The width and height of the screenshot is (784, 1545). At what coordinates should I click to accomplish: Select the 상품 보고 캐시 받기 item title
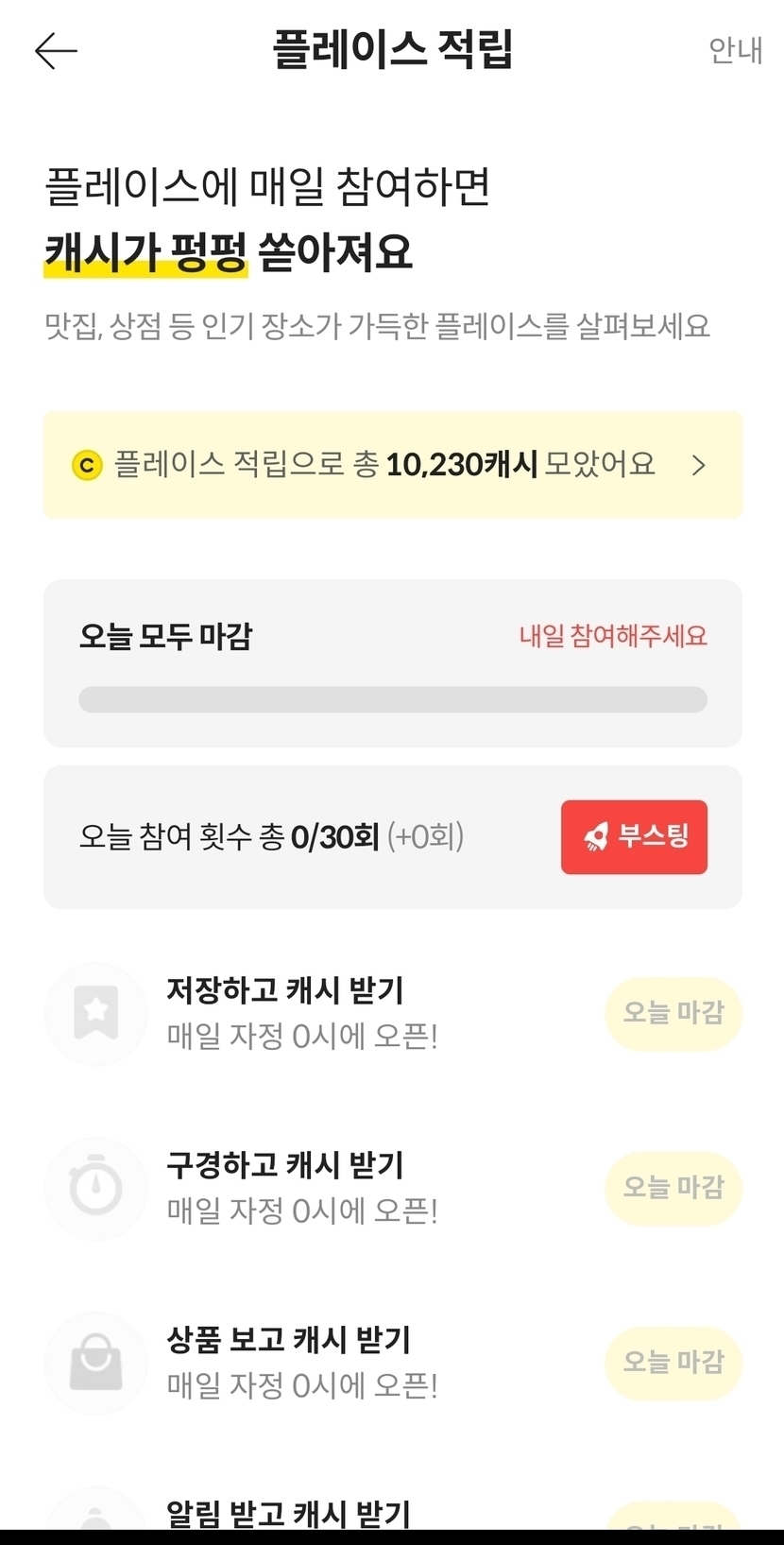point(288,1340)
